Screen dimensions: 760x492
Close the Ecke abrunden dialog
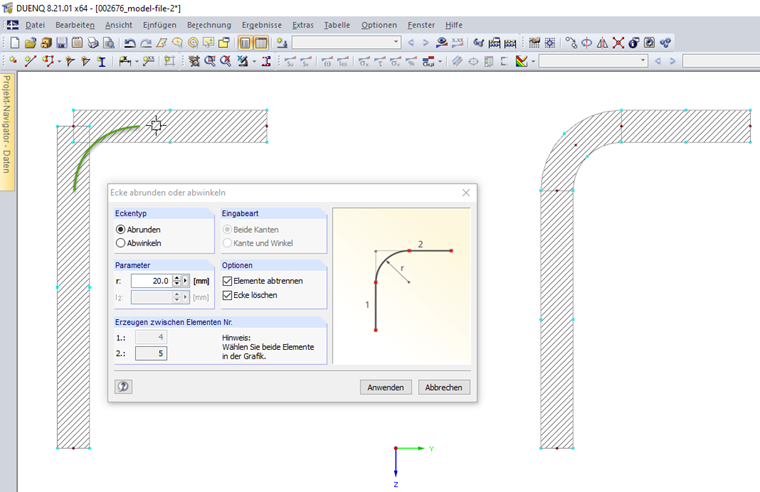point(466,193)
